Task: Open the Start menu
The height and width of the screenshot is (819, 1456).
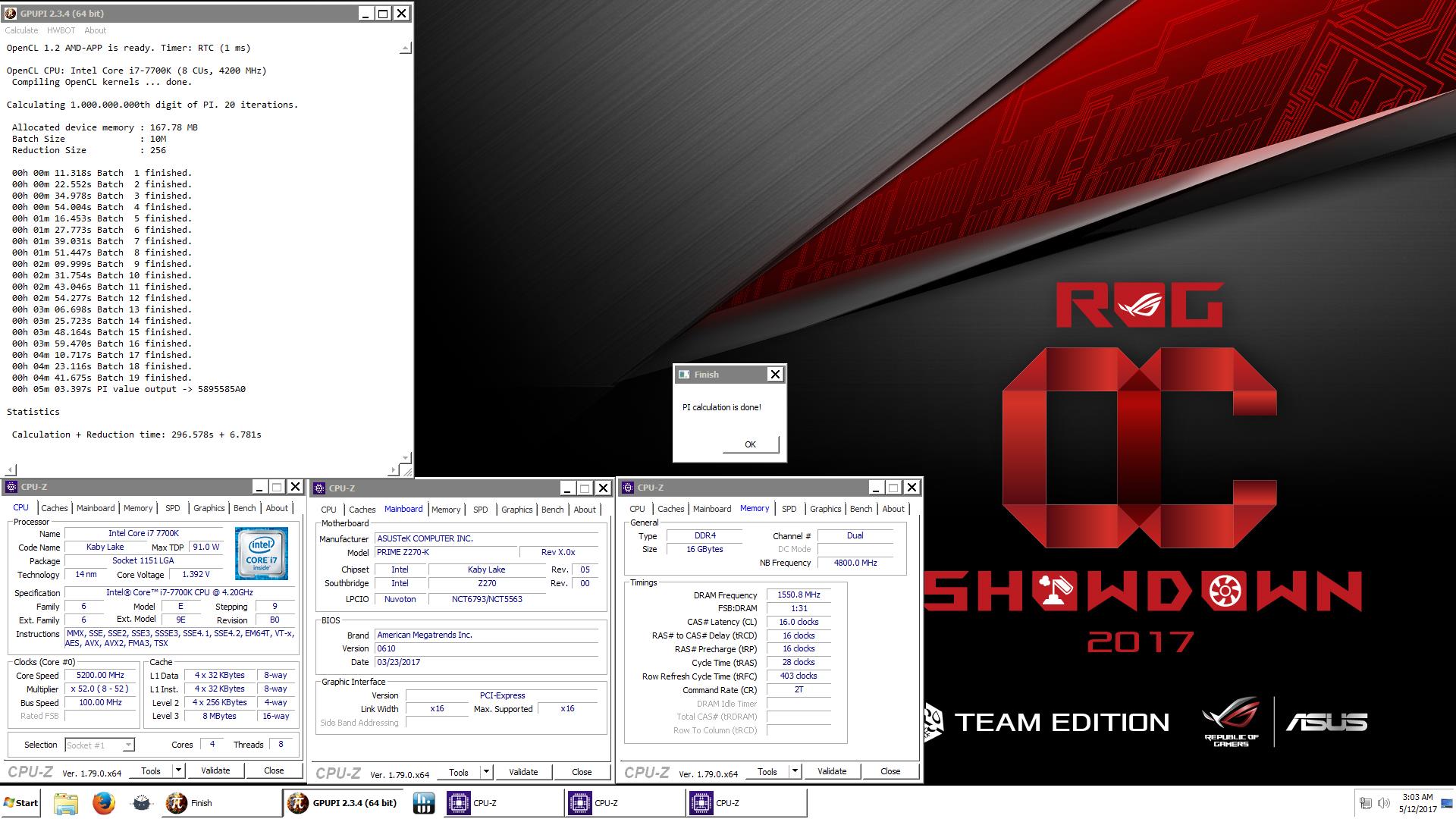Action: click(21, 803)
